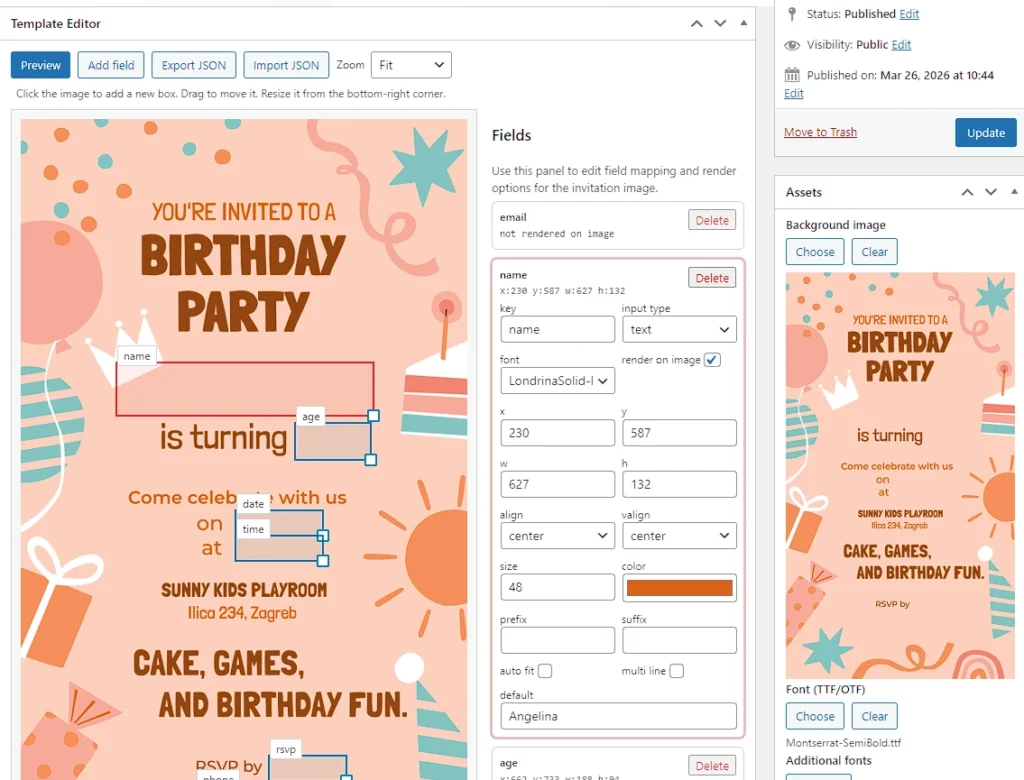Click the up chevron in the Assets header
1024x780 pixels.
(x=966, y=191)
